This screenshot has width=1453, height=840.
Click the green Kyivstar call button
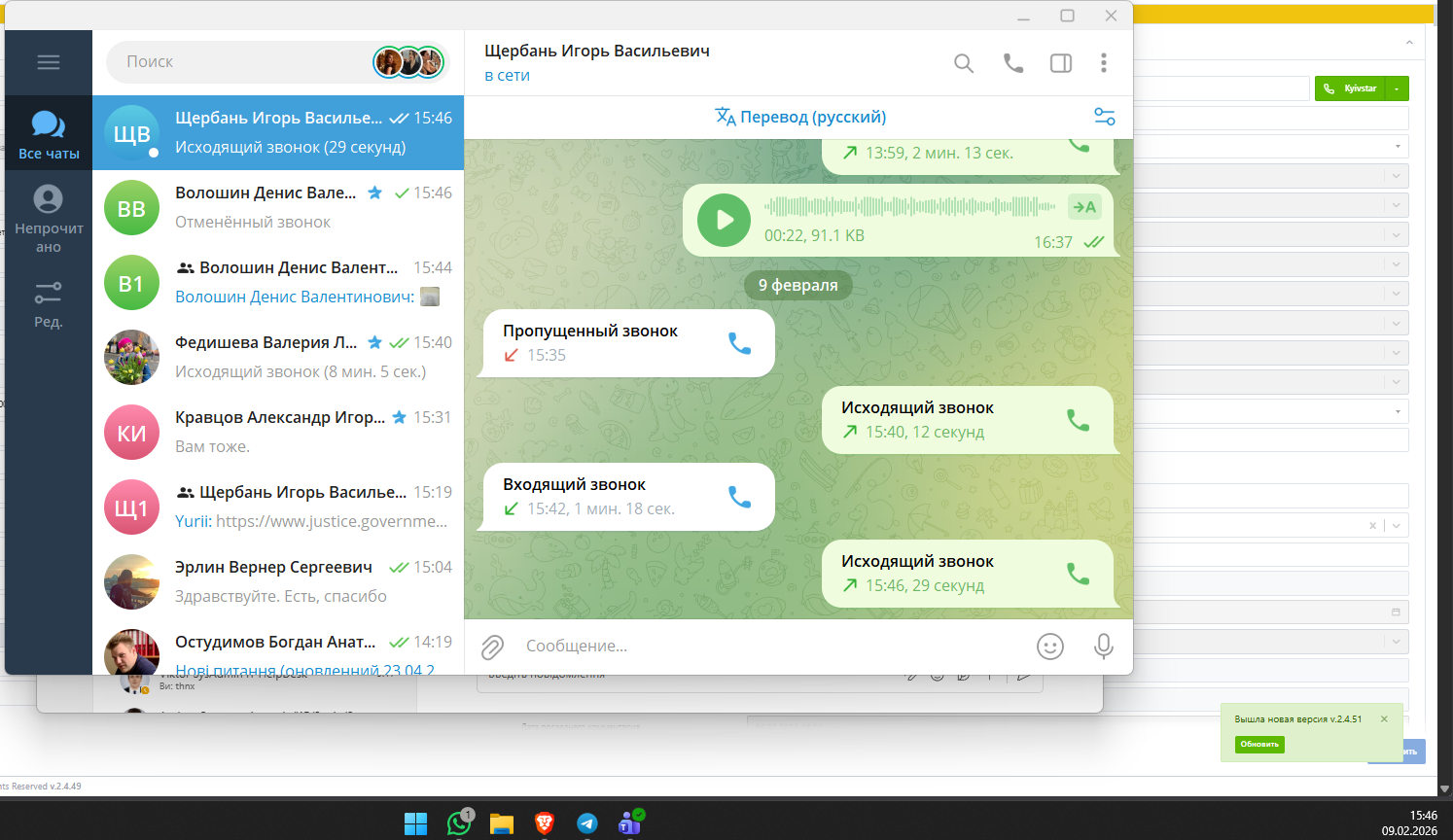(x=1350, y=88)
